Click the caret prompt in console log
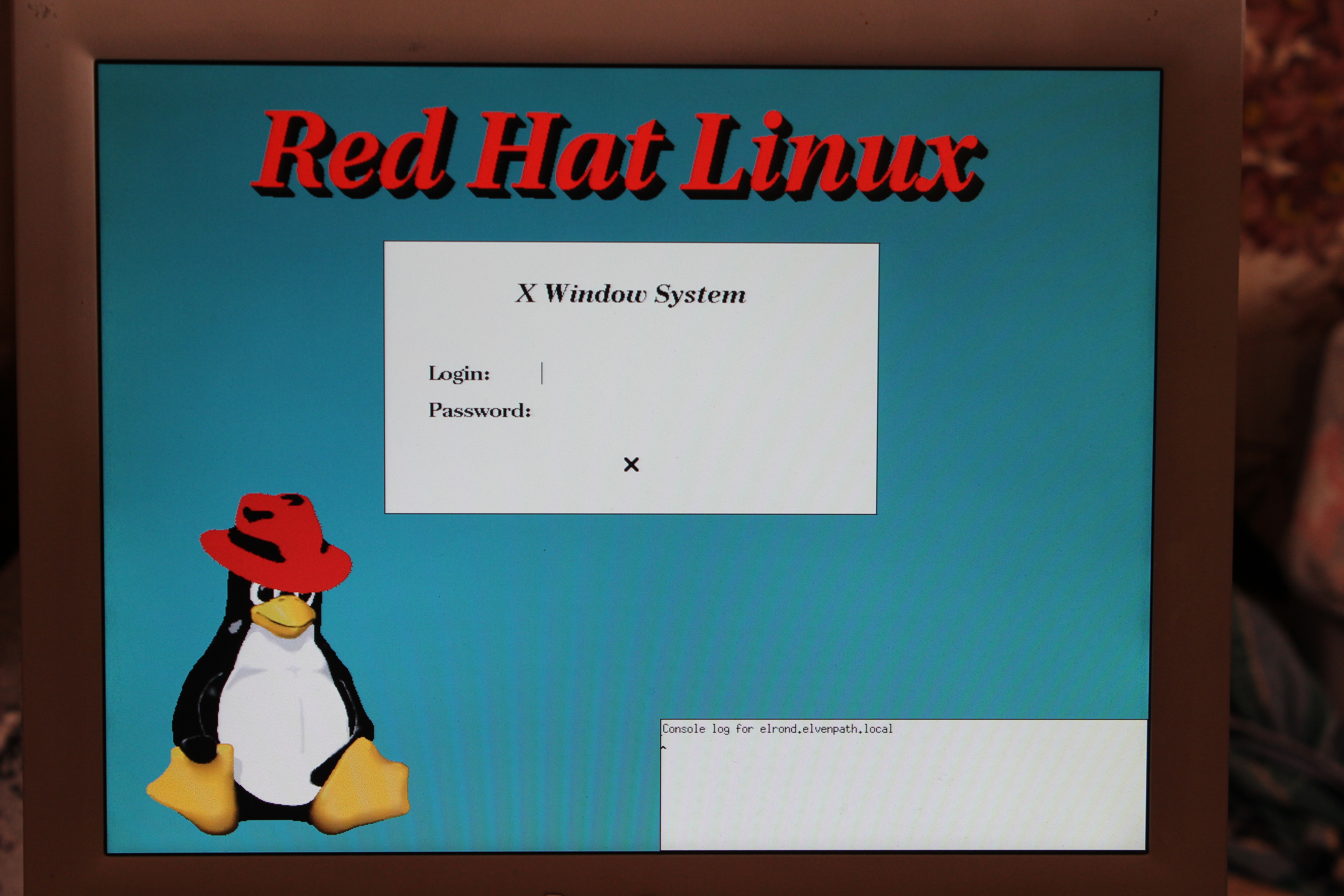1344x896 pixels. (664, 747)
